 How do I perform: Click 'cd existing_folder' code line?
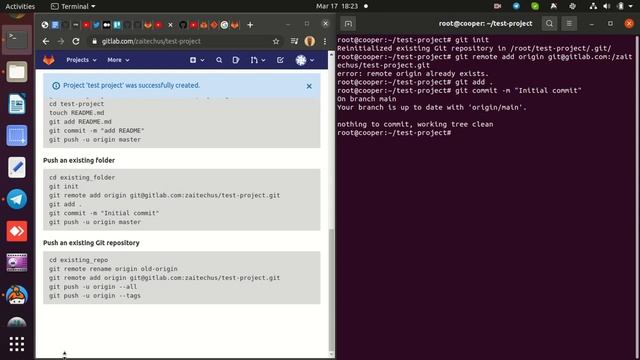[82, 177]
